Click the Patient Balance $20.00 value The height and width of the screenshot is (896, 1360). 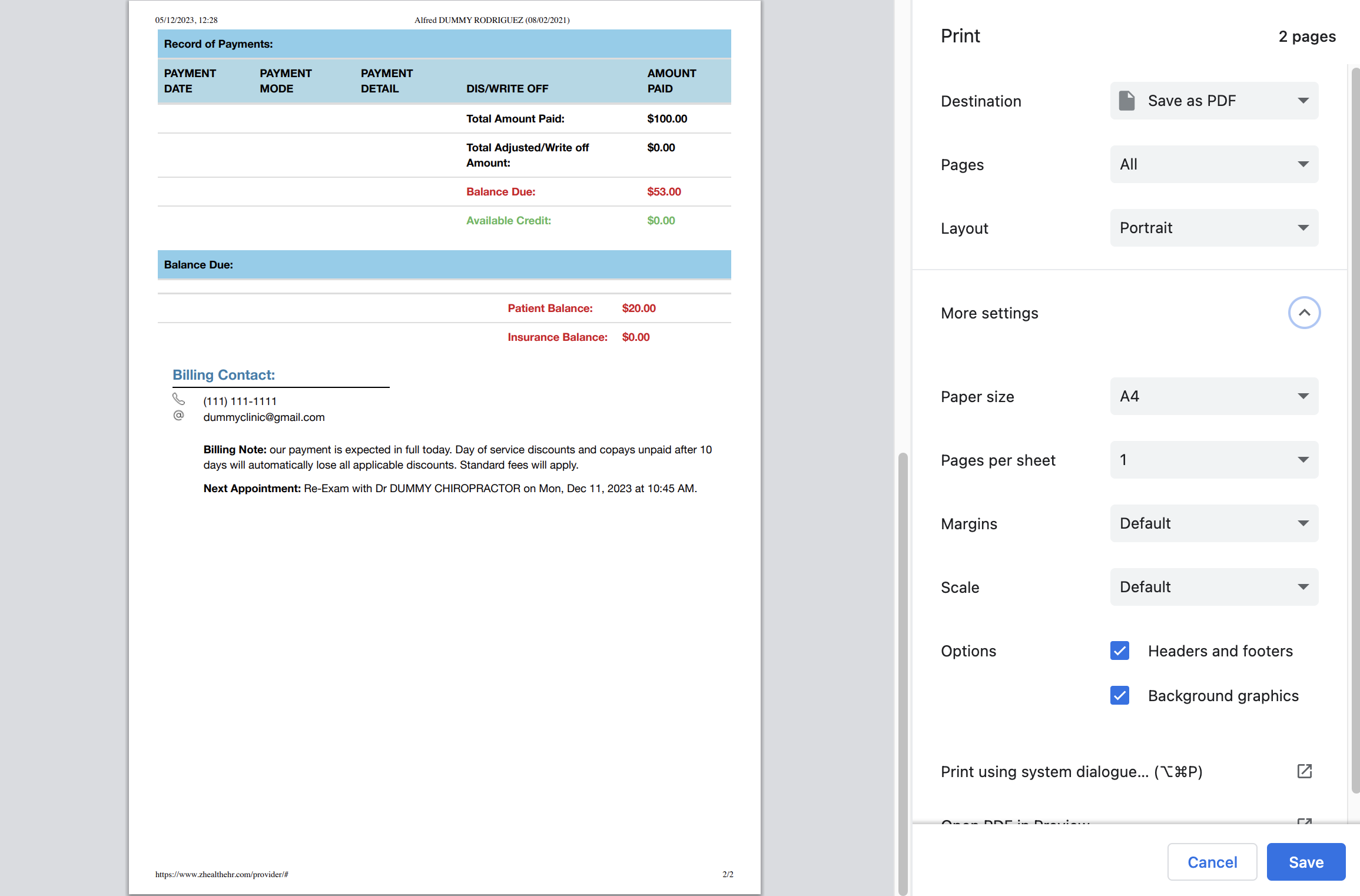(639, 308)
